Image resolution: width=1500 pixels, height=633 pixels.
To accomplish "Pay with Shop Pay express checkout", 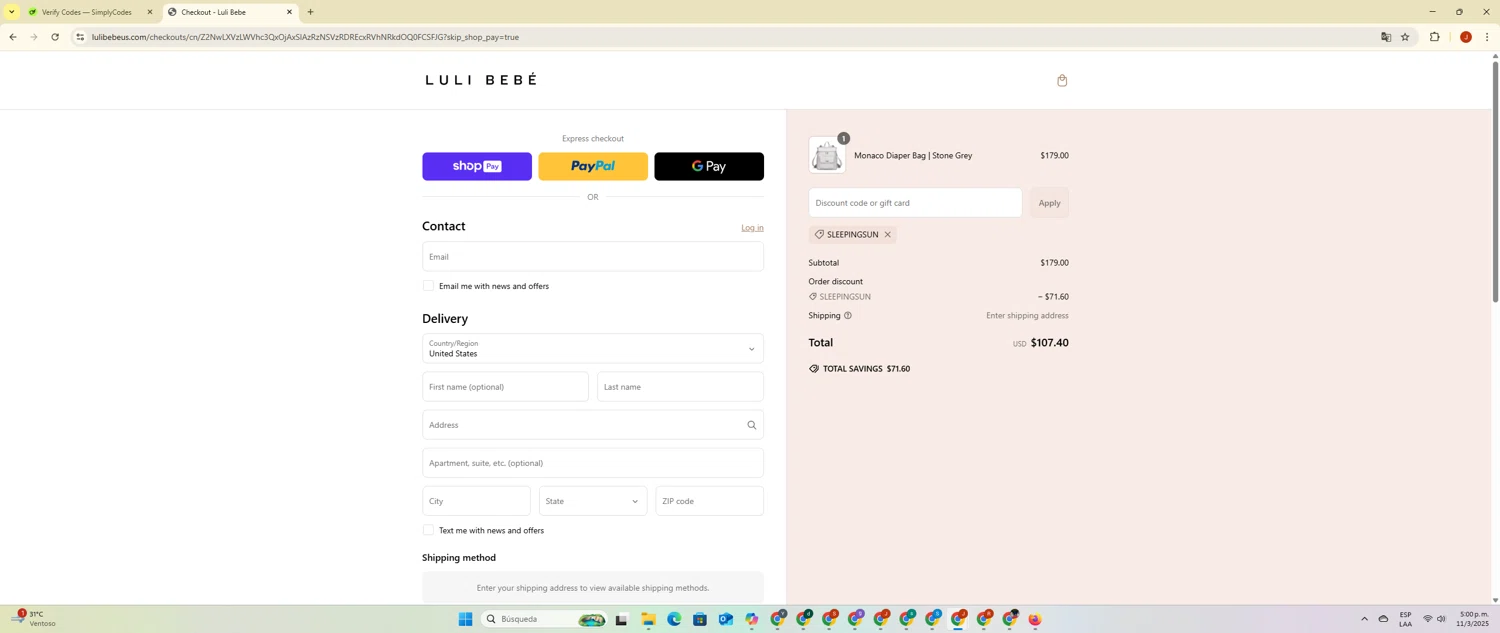I will (x=477, y=167).
